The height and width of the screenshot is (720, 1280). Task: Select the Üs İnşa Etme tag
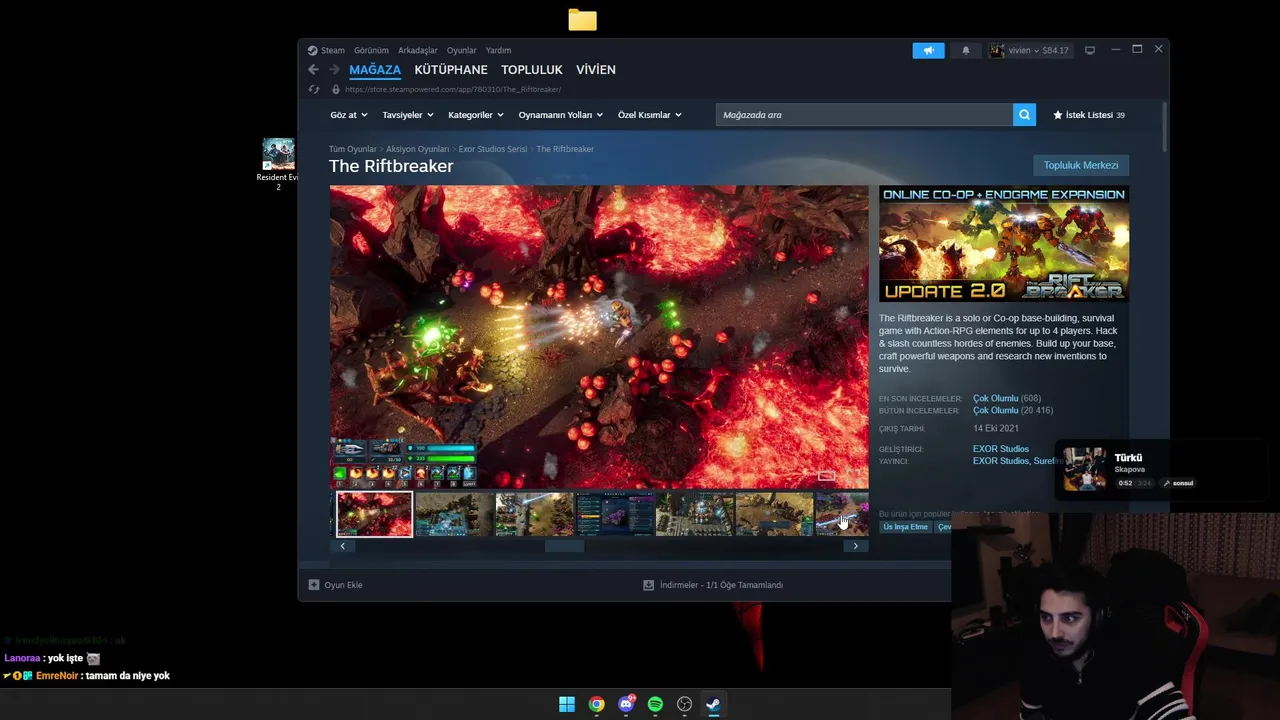[x=905, y=527]
